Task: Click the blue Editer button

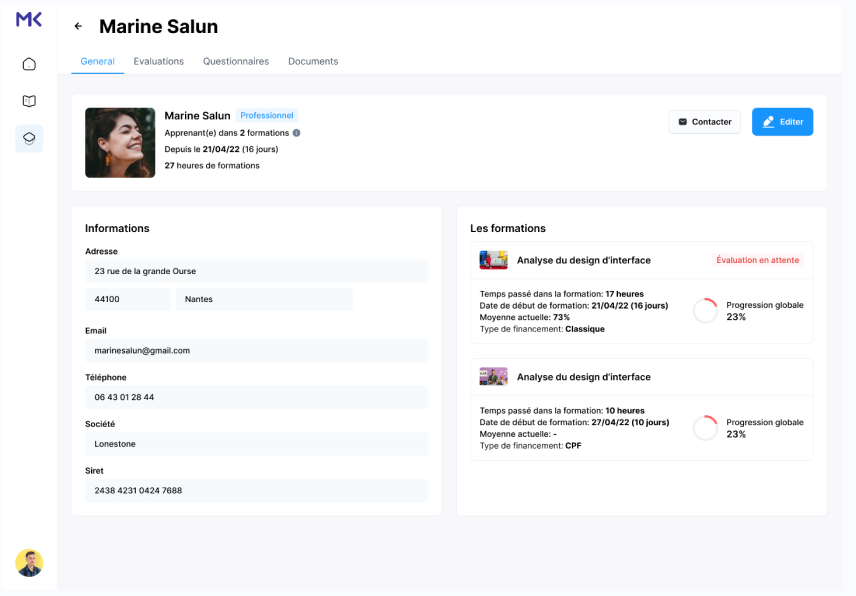Action: (782, 122)
